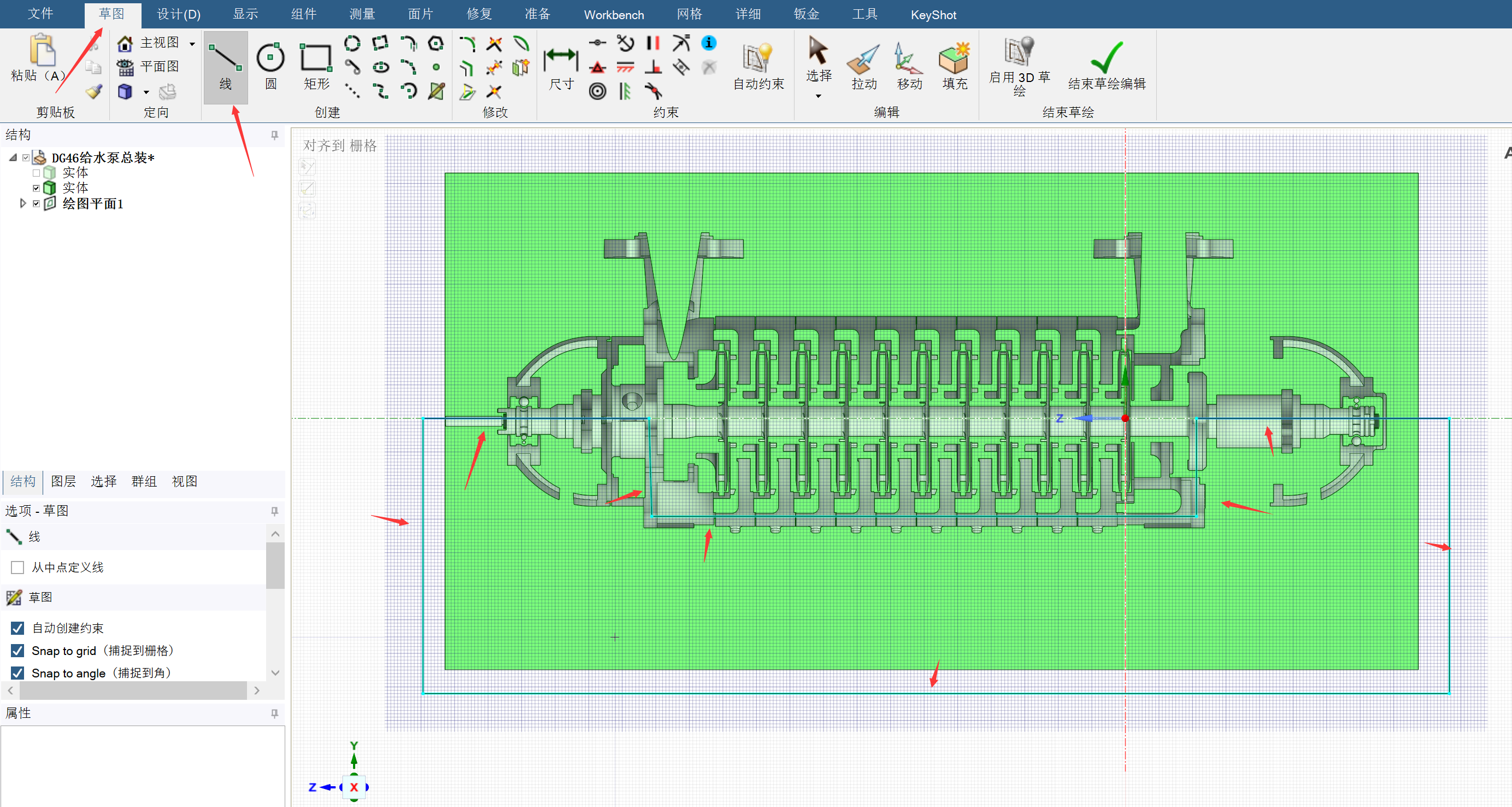This screenshot has width=1512, height=807.
Task: Toggle visibility checkbox of 绘图平面1
Action: (37, 204)
